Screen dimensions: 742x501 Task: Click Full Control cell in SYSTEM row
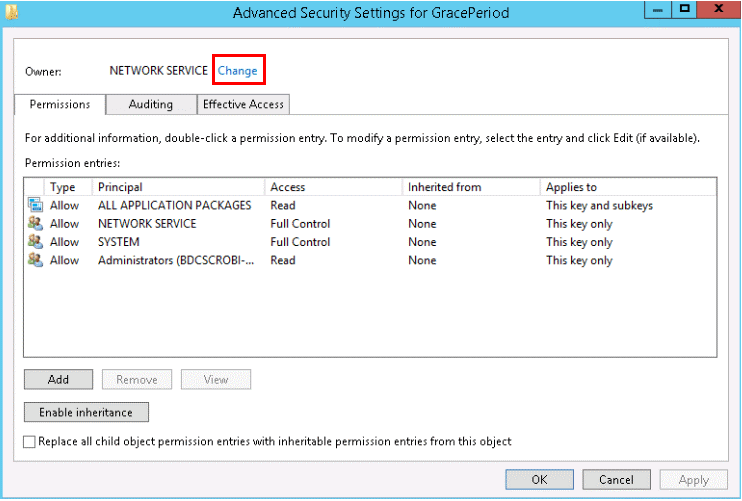pyautogui.click(x=300, y=242)
